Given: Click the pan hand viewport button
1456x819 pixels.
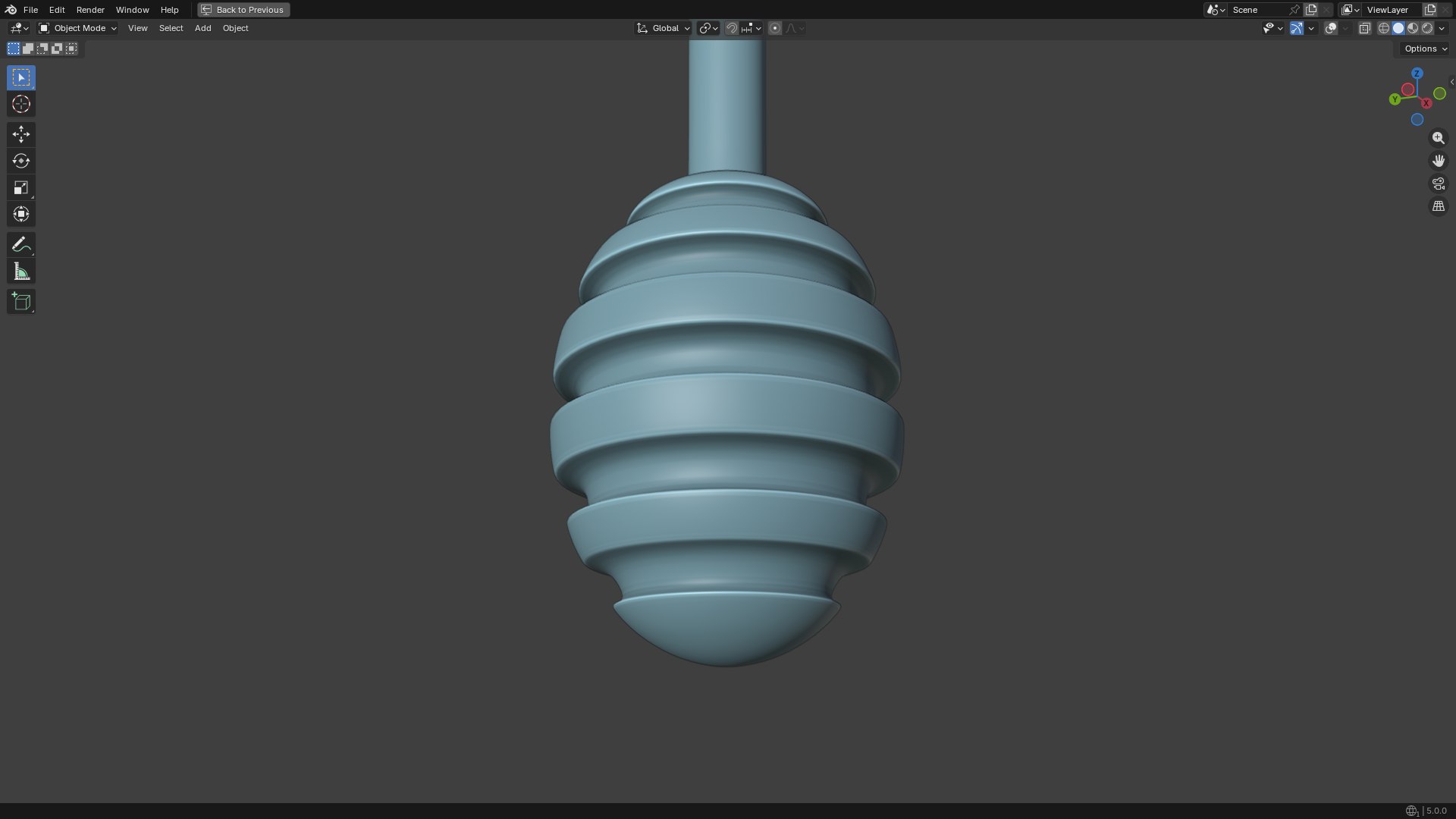Looking at the screenshot, I should click(1438, 161).
